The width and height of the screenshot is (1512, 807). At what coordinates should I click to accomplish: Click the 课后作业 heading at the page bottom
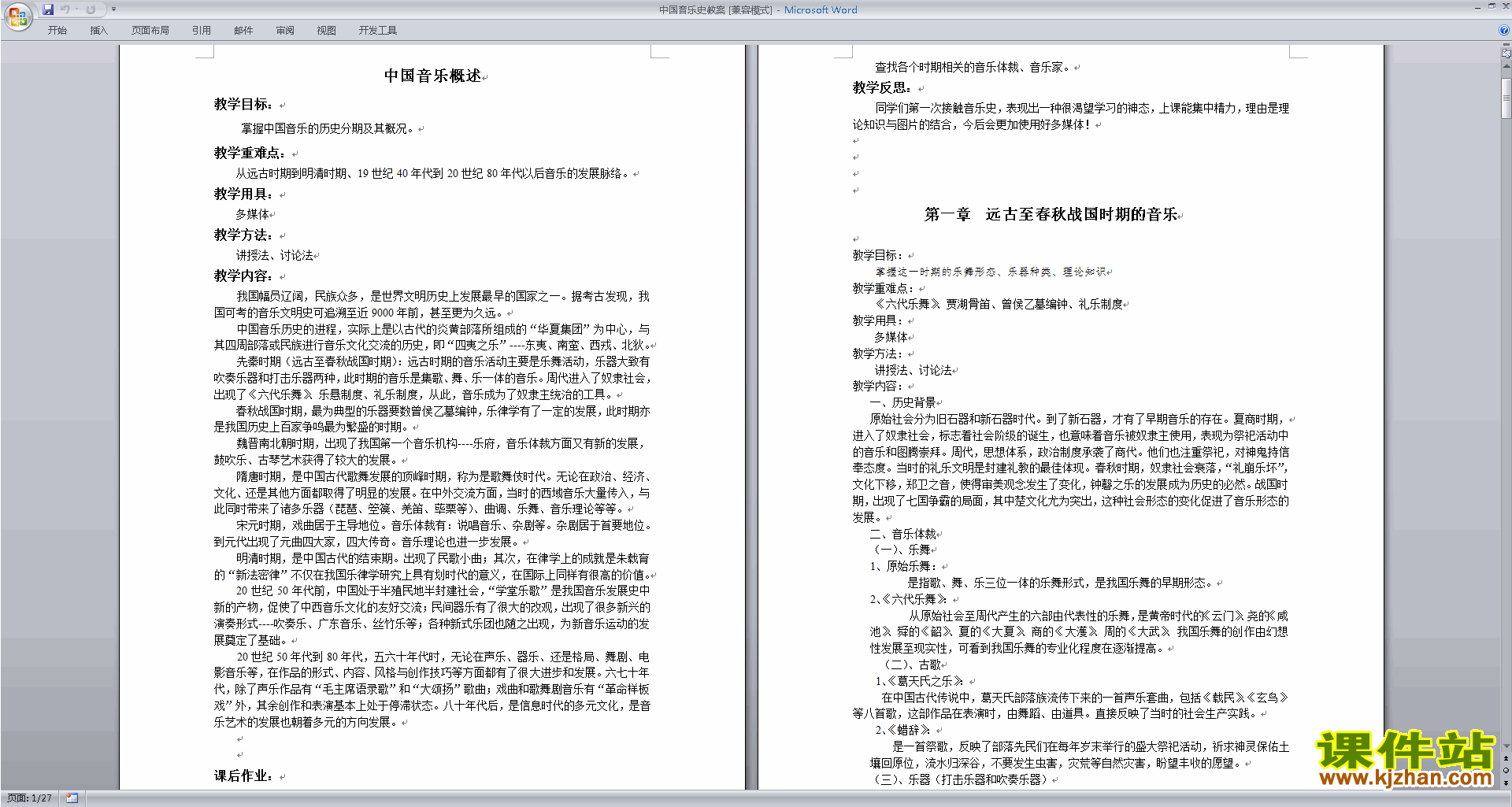243,776
